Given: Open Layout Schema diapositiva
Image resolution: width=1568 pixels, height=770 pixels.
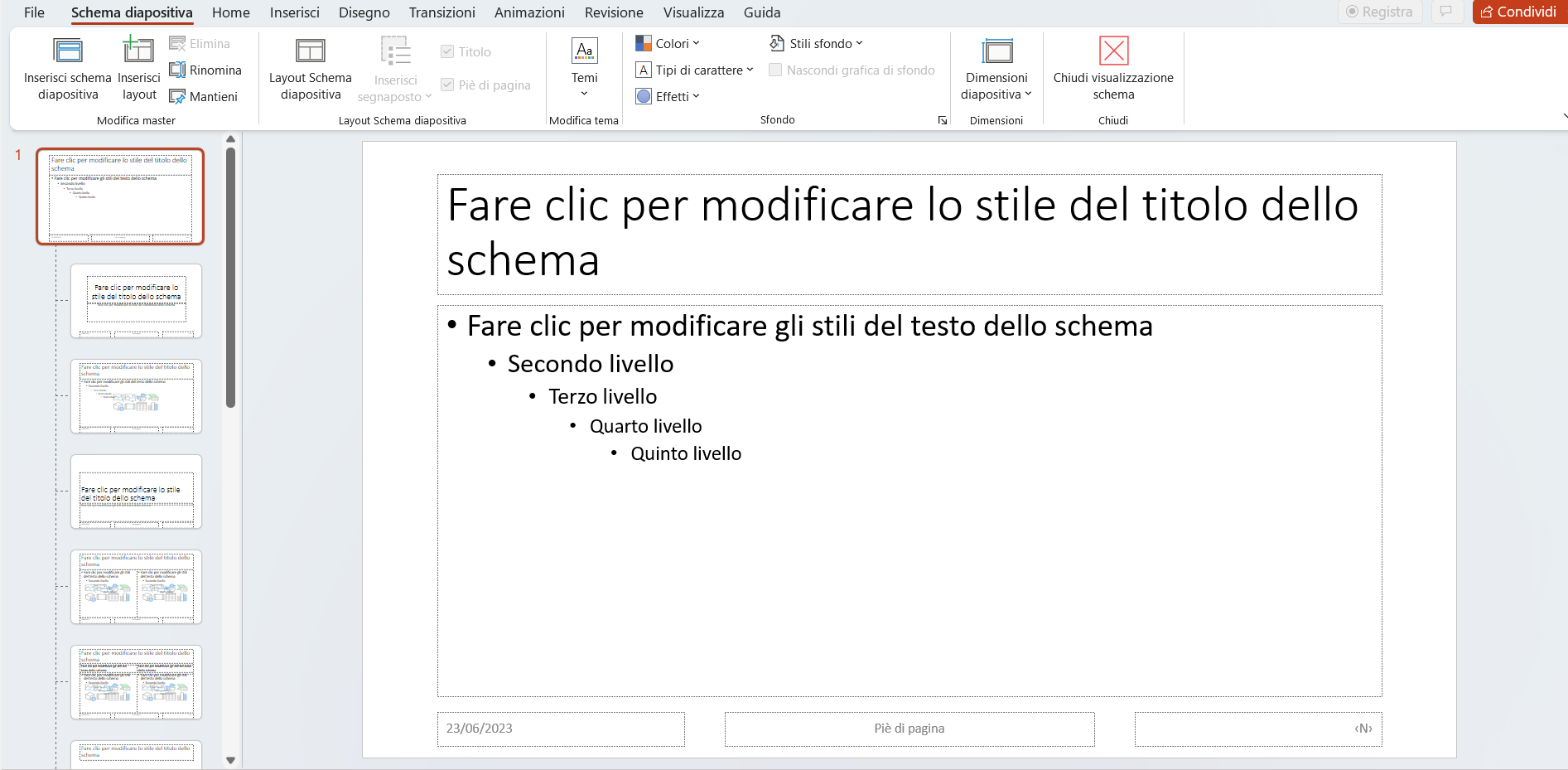Looking at the screenshot, I should point(310,68).
